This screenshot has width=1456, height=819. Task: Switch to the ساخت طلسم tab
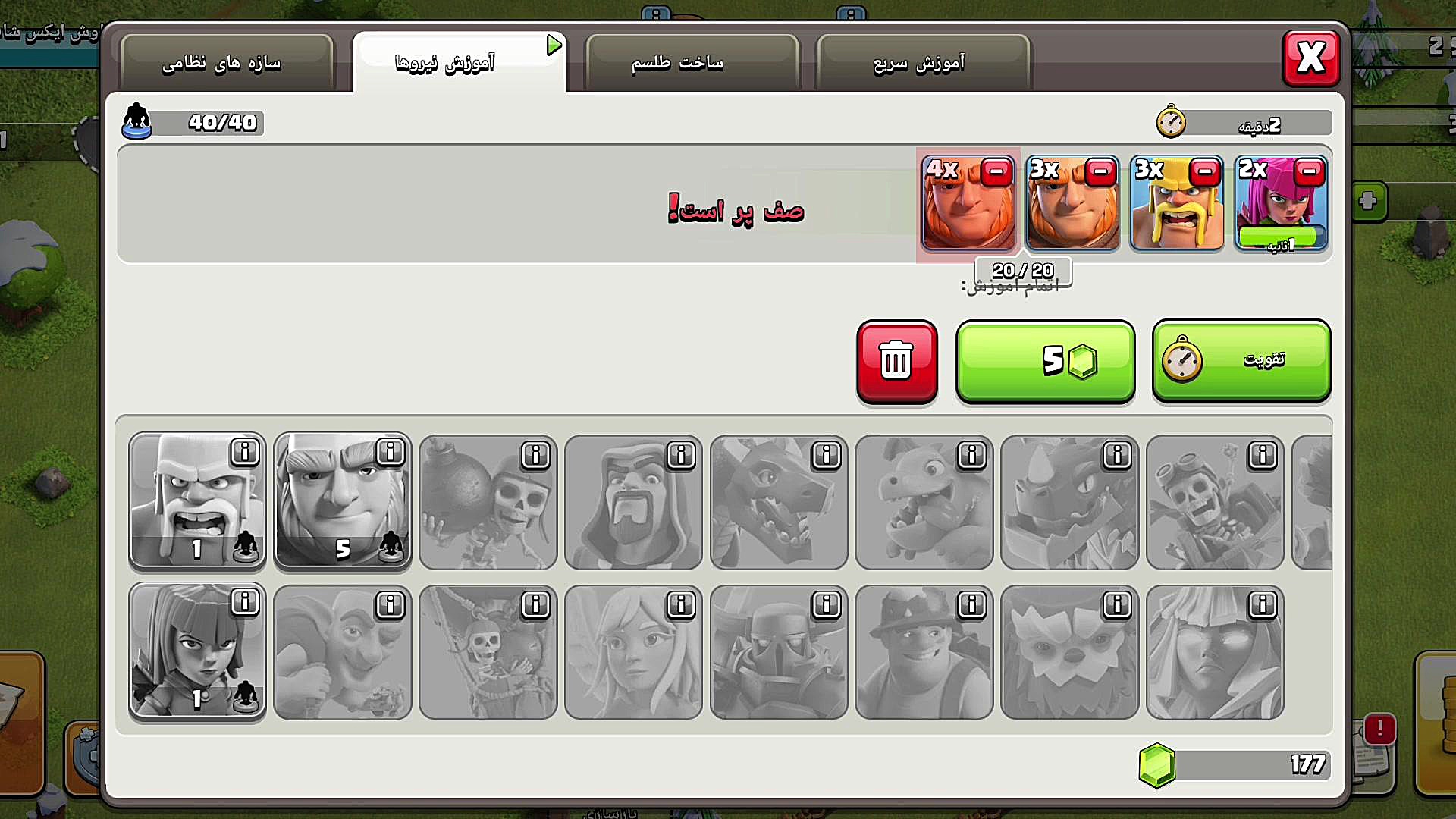[x=677, y=63]
